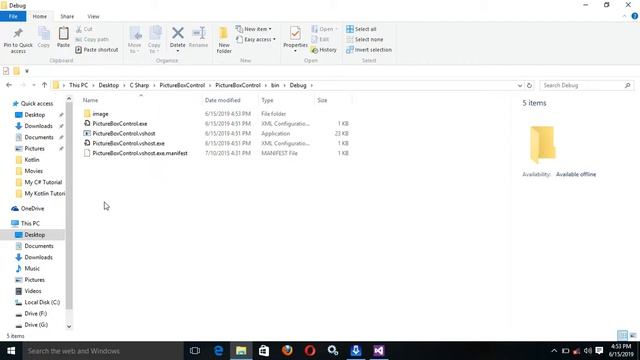Click C Sharp in the address path
The height and width of the screenshot is (360, 640).
click(139, 85)
